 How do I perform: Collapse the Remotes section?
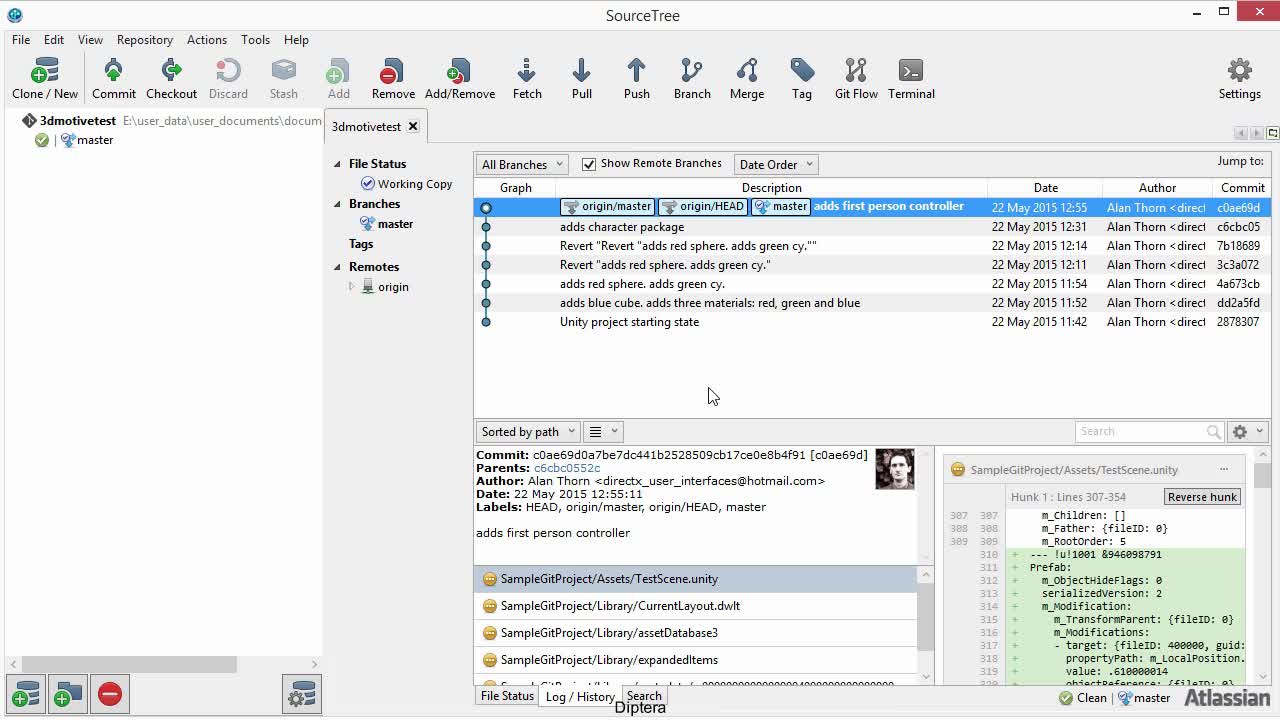point(337,267)
